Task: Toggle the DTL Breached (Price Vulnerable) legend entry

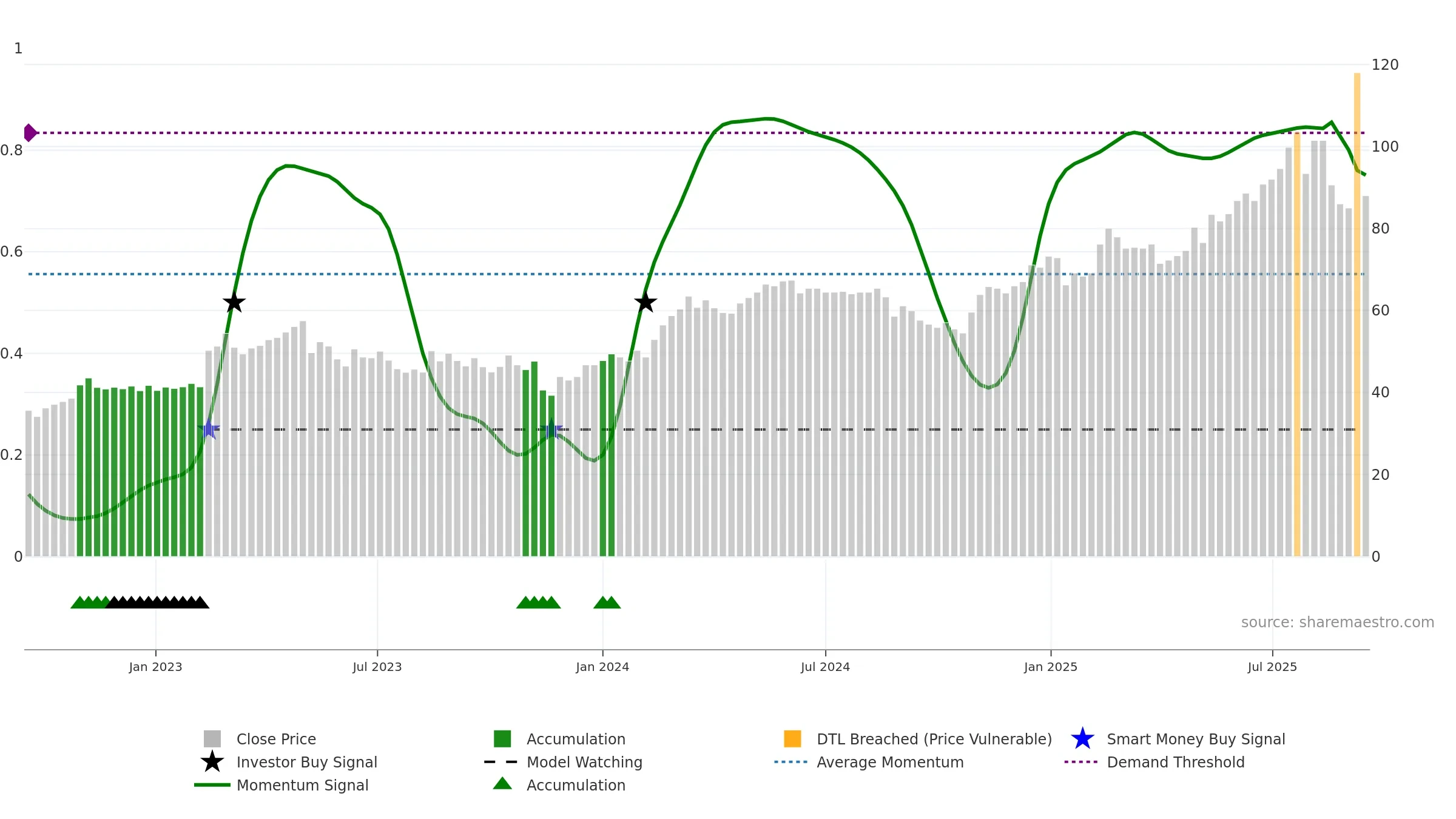Action: [934, 739]
